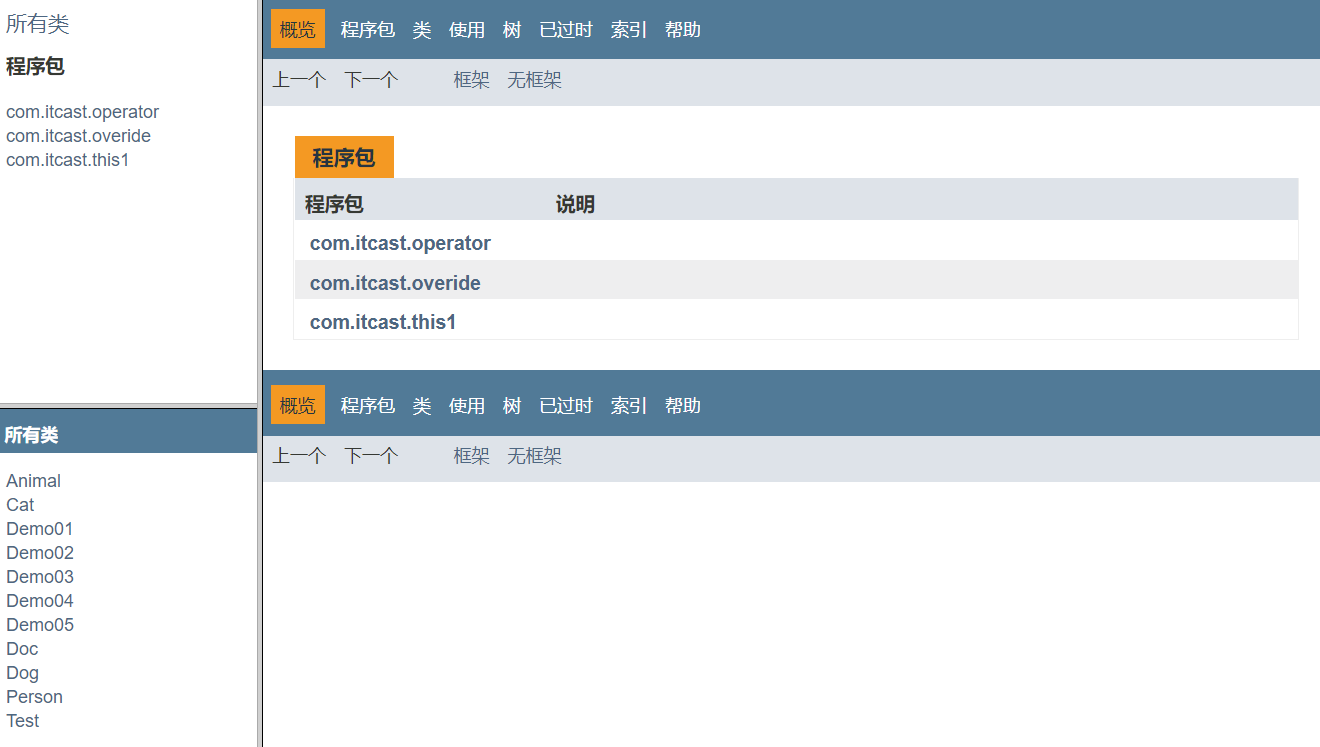Image resolution: width=1320 pixels, height=747 pixels.
Task: Open the Person class from the class list
Action: [x=34, y=696]
